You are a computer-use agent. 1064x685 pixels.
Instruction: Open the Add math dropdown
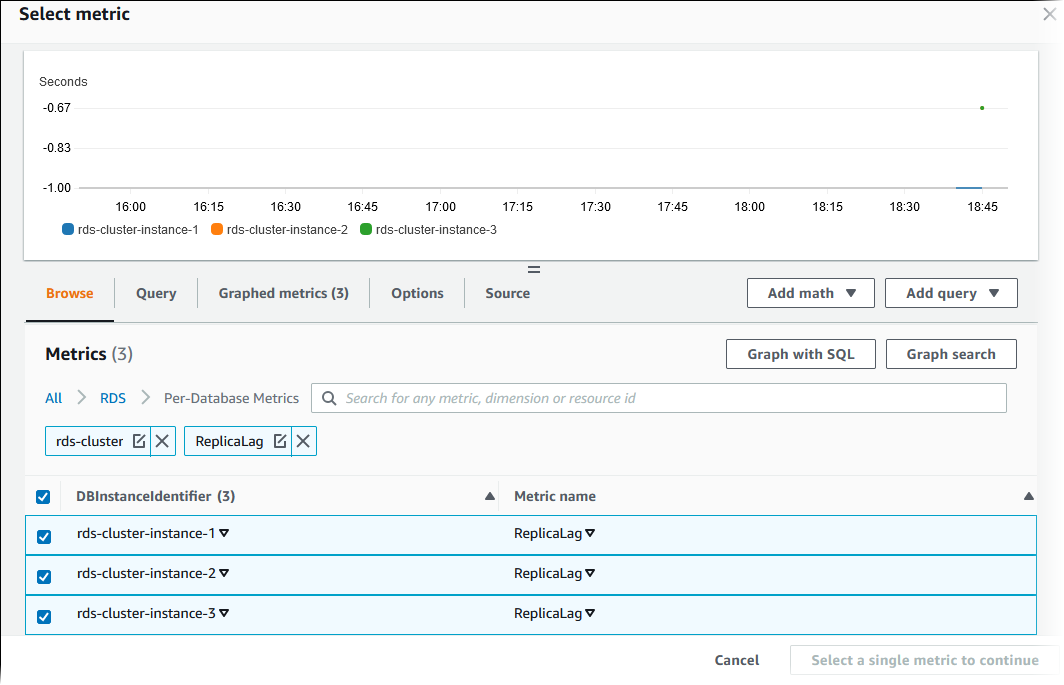pos(810,292)
